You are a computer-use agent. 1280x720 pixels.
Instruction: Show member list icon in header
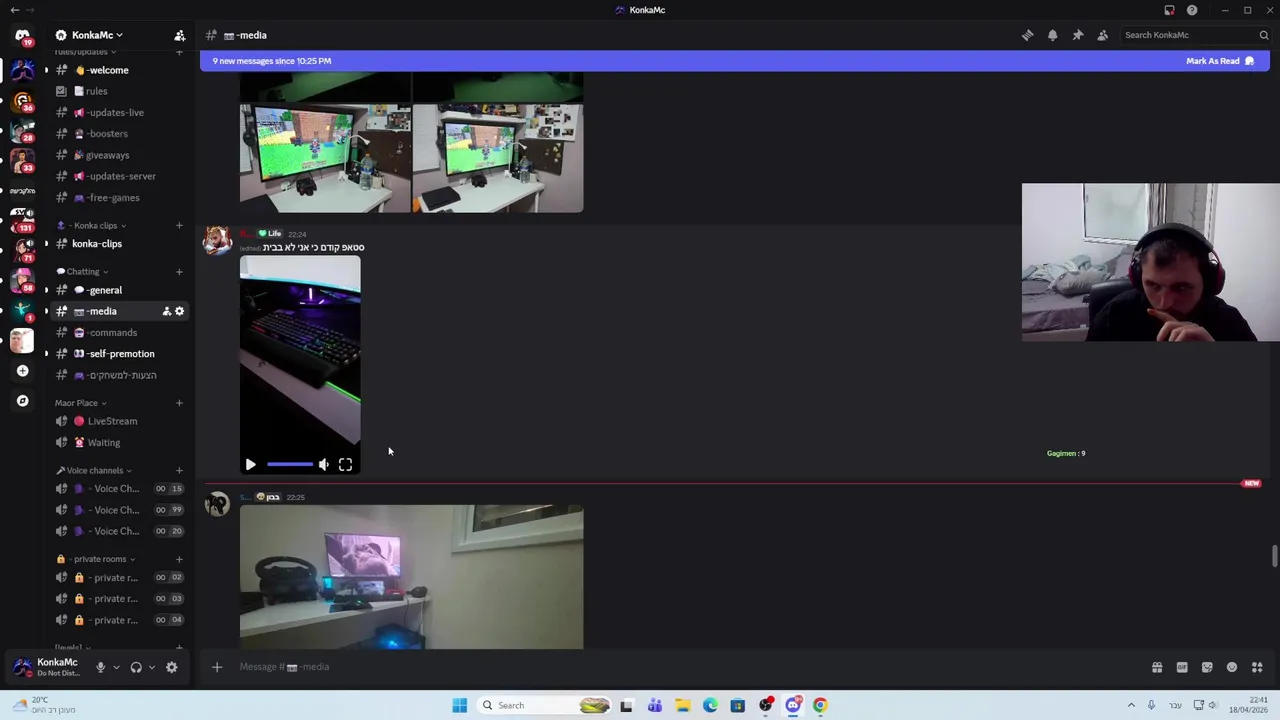coord(1103,35)
